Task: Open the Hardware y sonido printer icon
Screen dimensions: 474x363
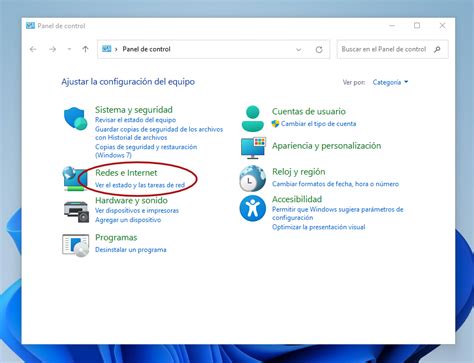Action: point(76,212)
